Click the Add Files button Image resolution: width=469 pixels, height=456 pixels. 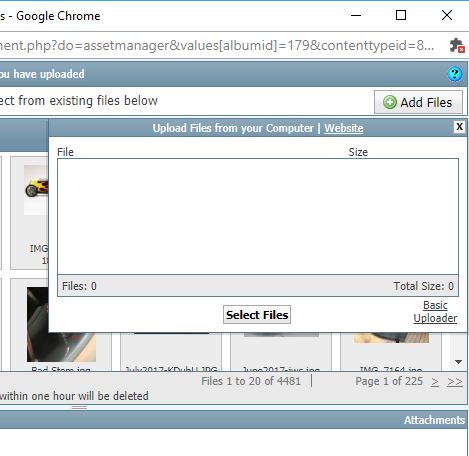418,102
